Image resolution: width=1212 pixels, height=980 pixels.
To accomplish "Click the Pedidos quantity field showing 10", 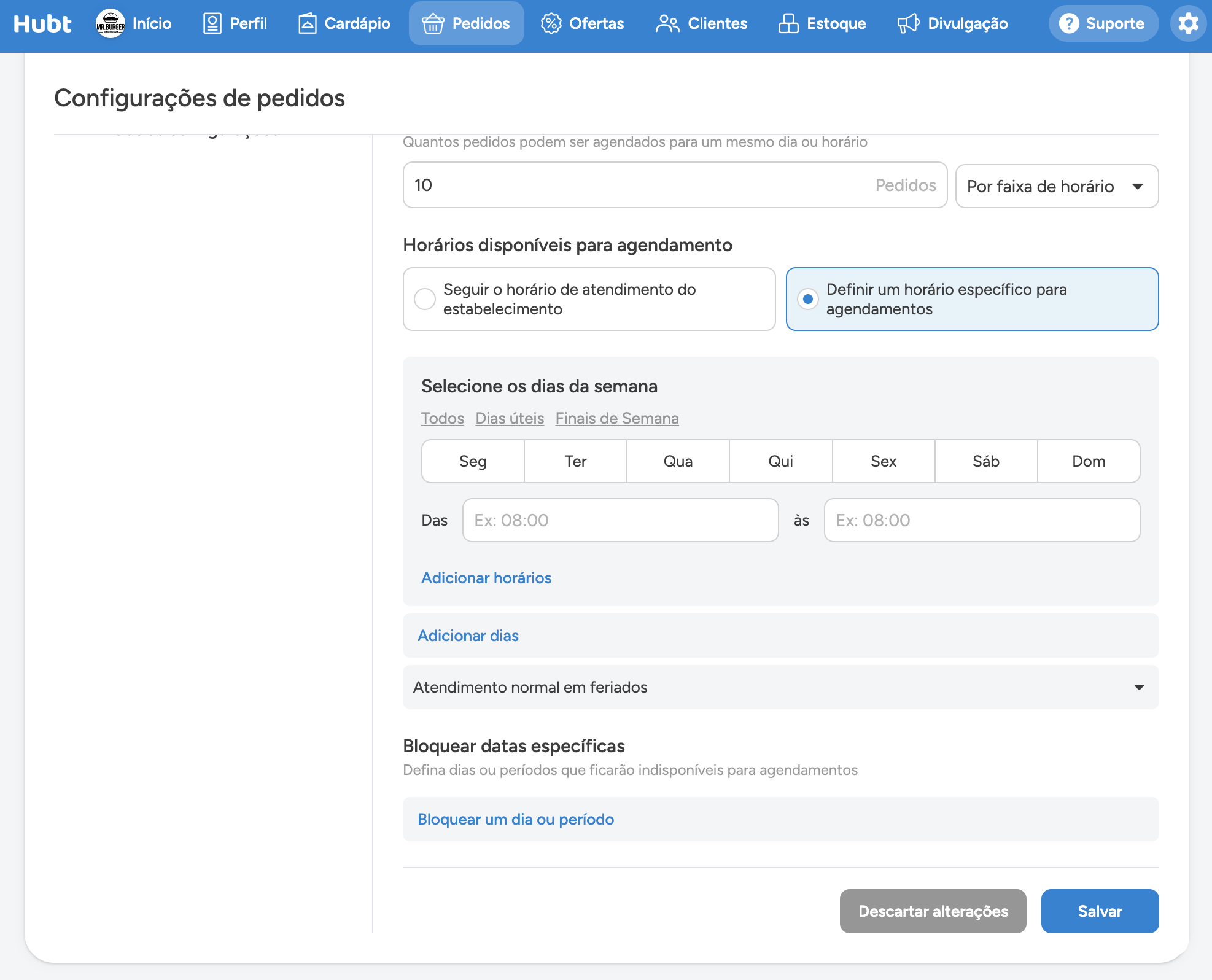I will (x=675, y=185).
